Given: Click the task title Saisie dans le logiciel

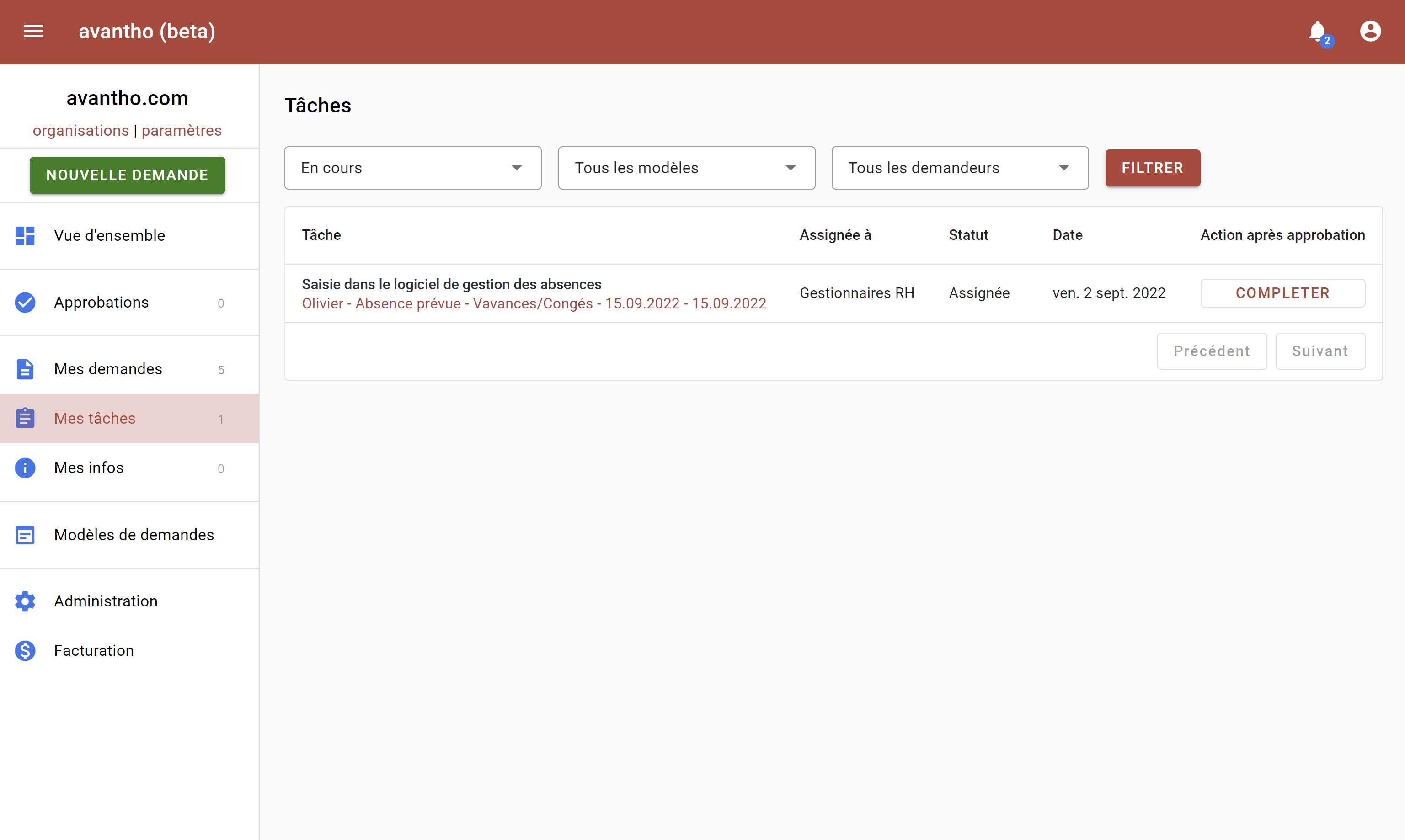Looking at the screenshot, I should coord(451,285).
